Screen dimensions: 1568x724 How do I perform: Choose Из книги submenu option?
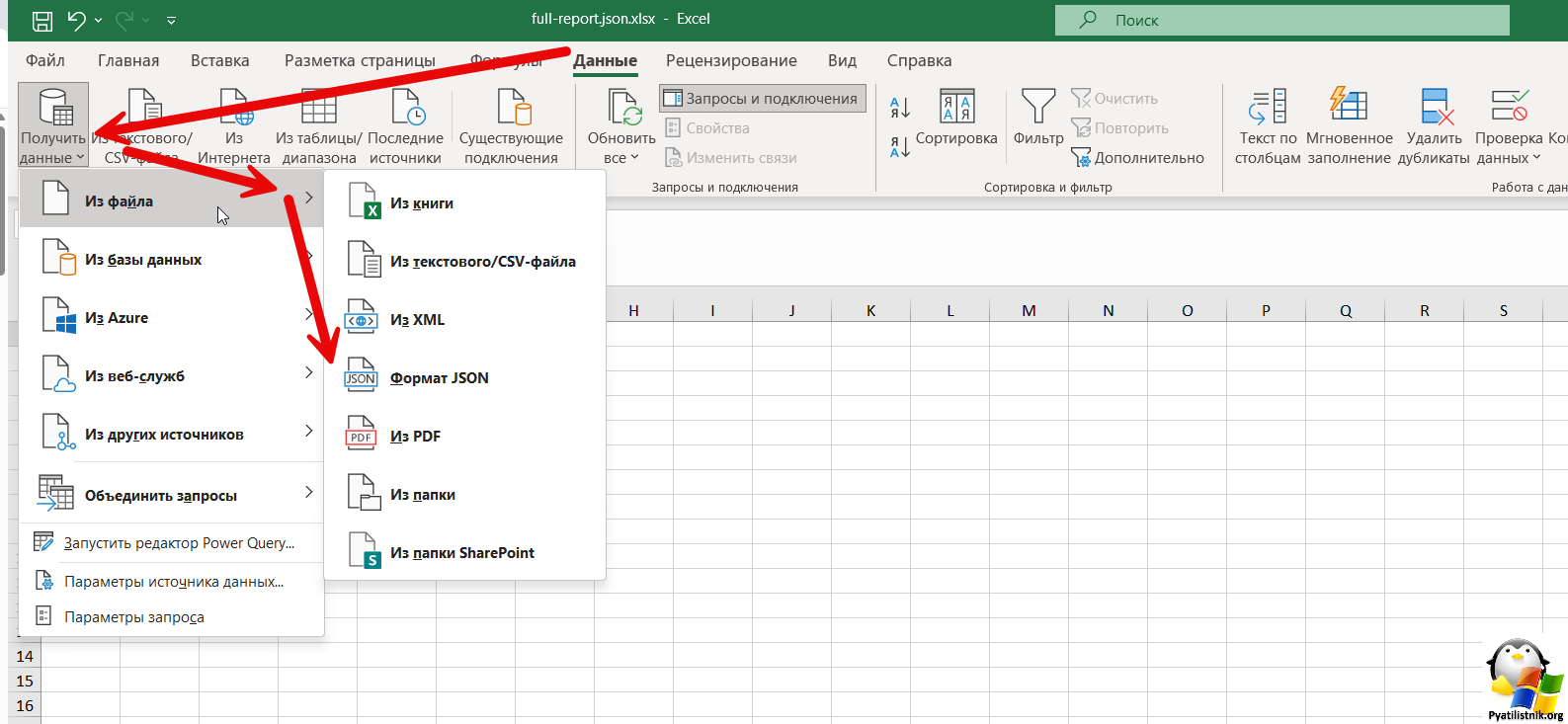click(x=465, y=203)
